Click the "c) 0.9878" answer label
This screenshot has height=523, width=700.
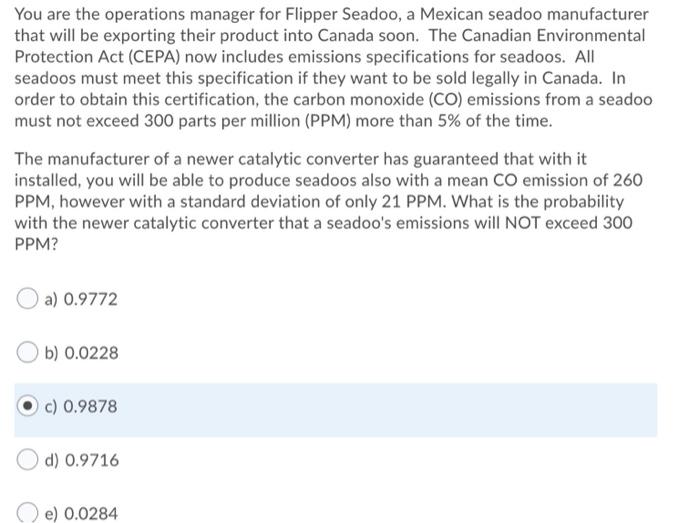[82, 407]
